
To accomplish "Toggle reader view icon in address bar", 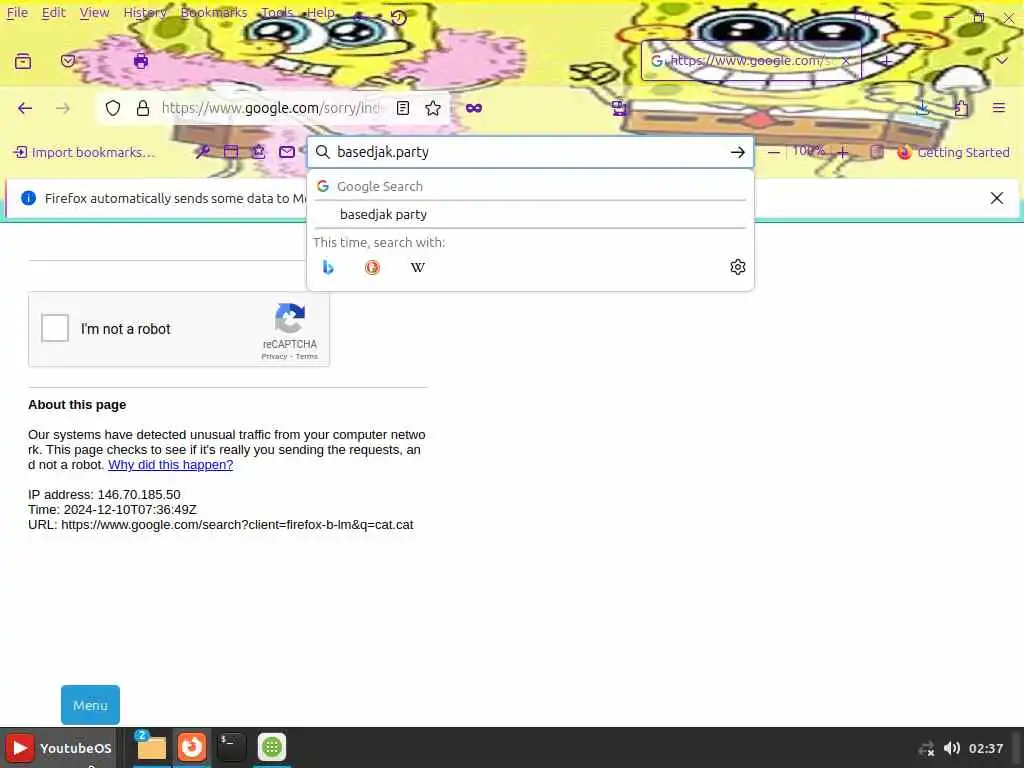I will [x=403, y=108].
